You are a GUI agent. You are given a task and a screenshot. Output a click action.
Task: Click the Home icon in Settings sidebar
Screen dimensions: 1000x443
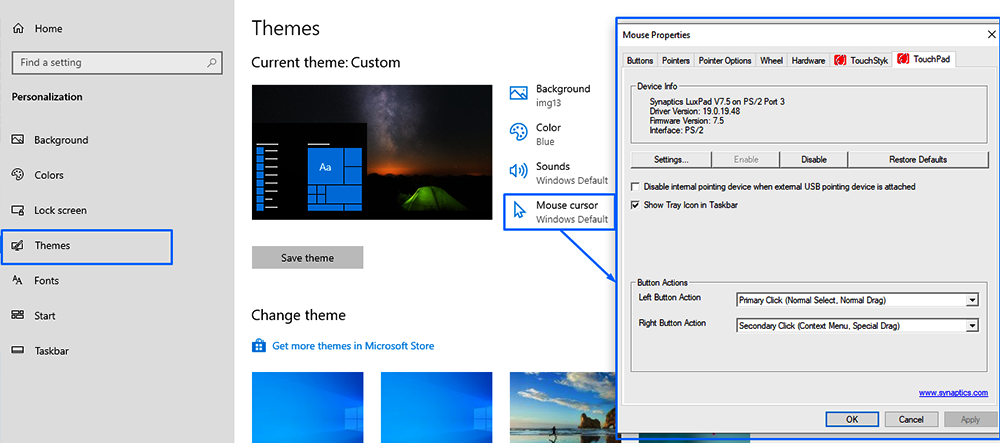[18, 29]
